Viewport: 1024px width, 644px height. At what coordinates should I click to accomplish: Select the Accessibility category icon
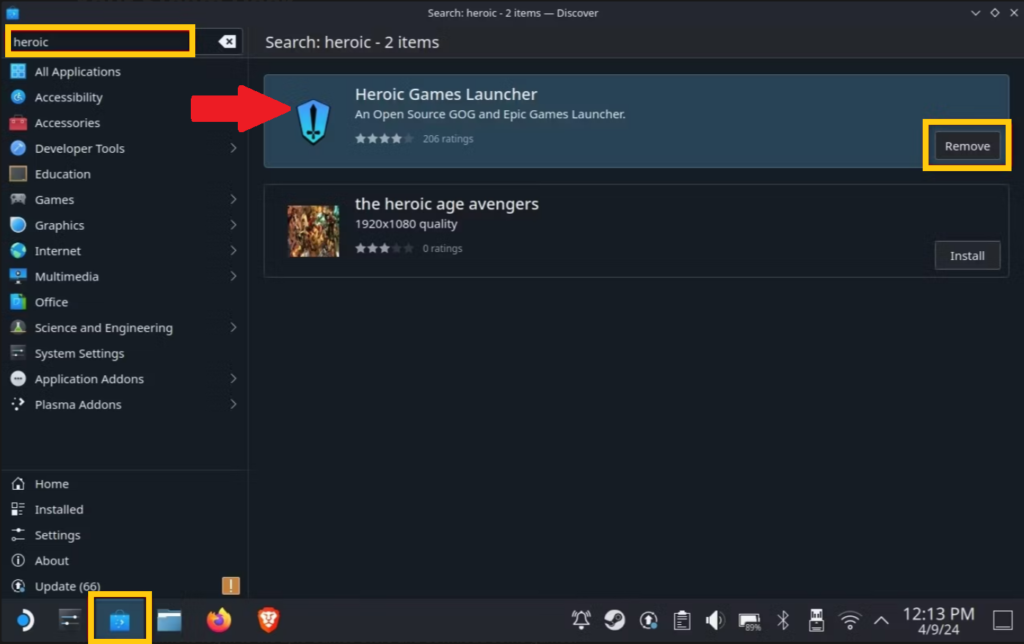coord(18,97)
